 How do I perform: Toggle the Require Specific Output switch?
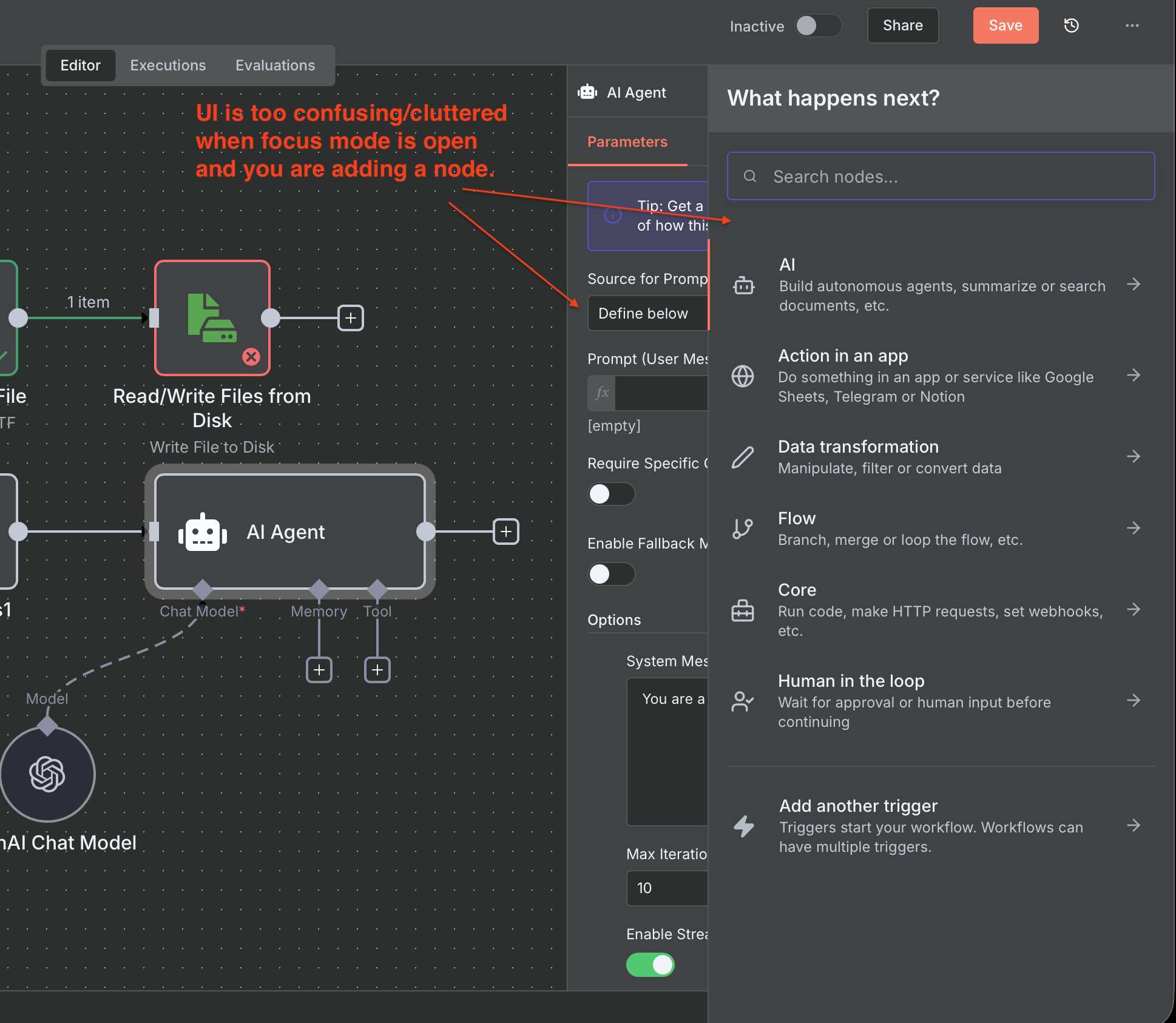[610, 494]
